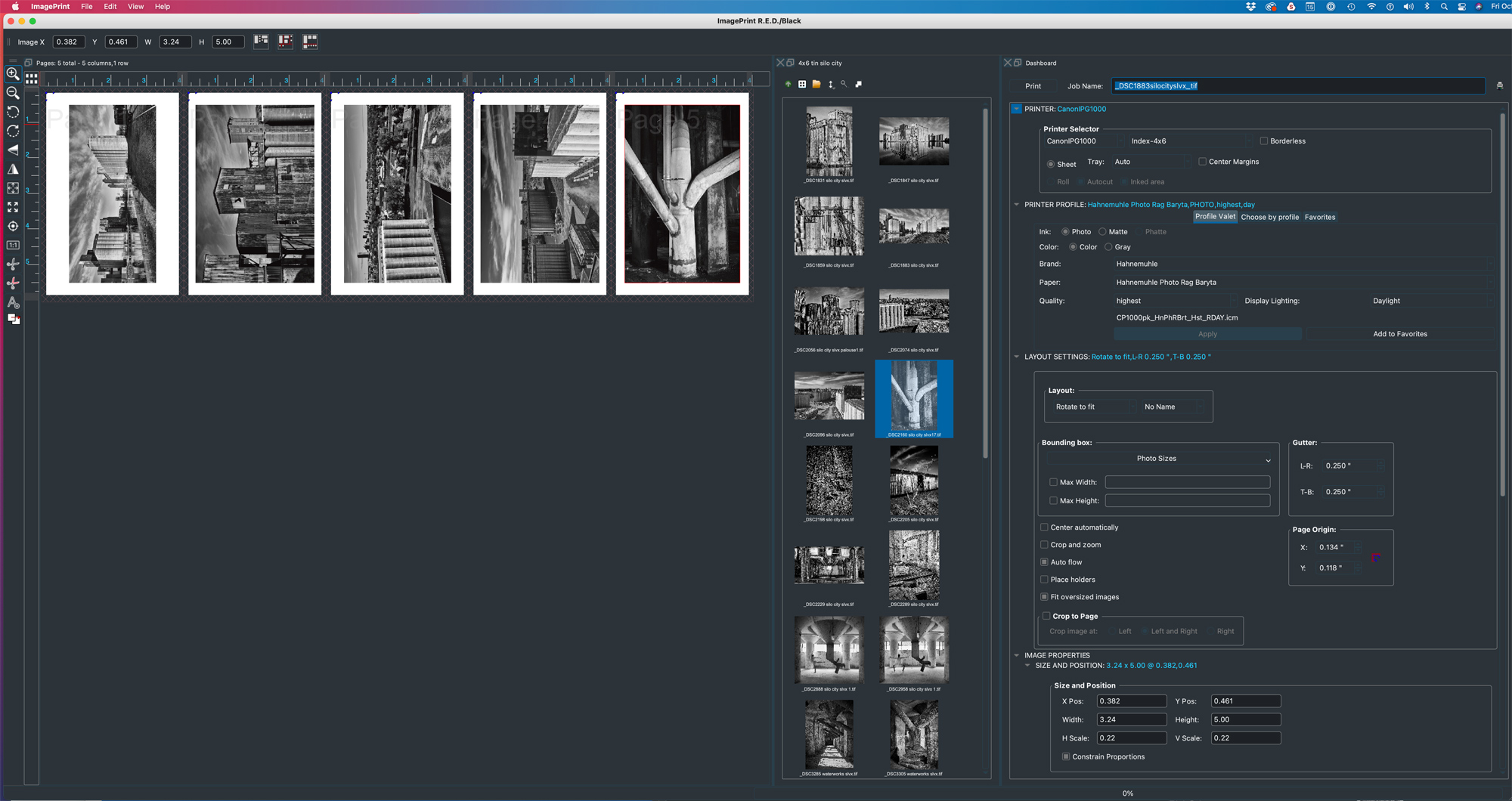This screenshot has width=1512, height=801.
Task: Open the Photo Sizes bounding box dropdown
Action: (x=1157, y=459)
